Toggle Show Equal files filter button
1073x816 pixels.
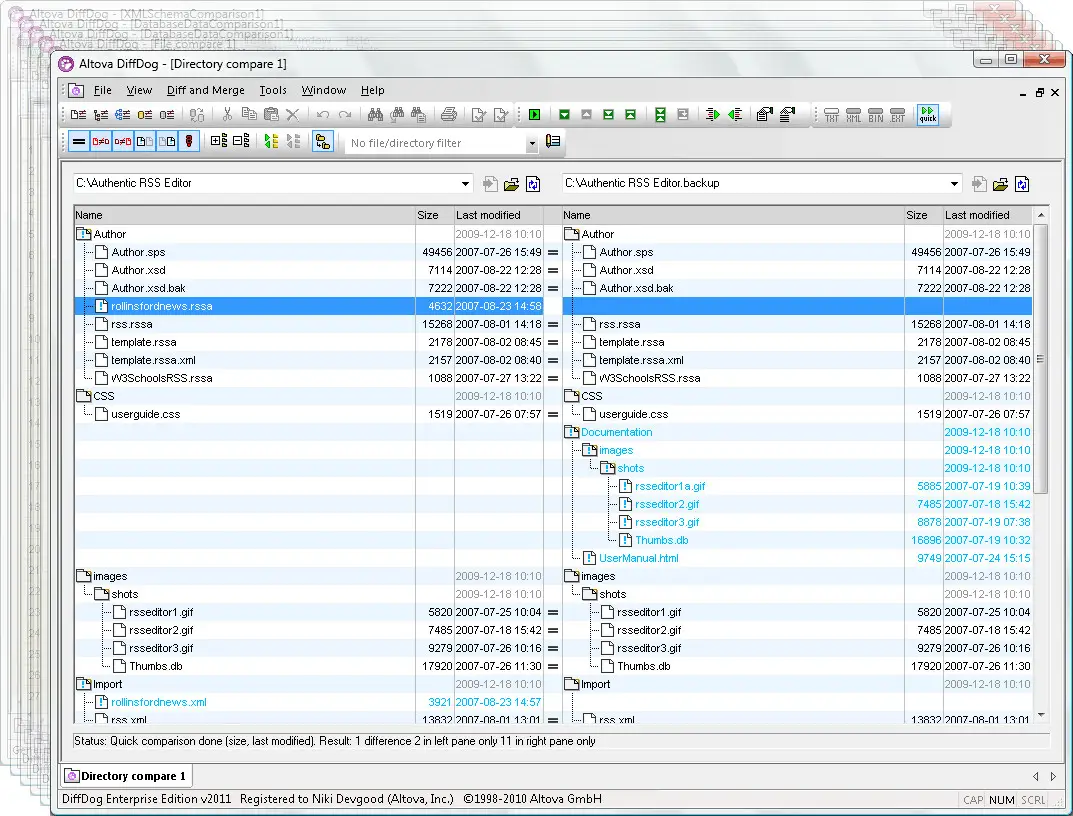click(x=79, y=142)
